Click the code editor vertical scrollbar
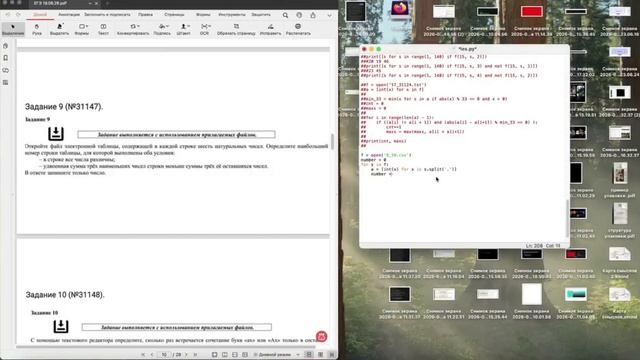This screenshot has width=640, height=360. [x=567, y=218]
